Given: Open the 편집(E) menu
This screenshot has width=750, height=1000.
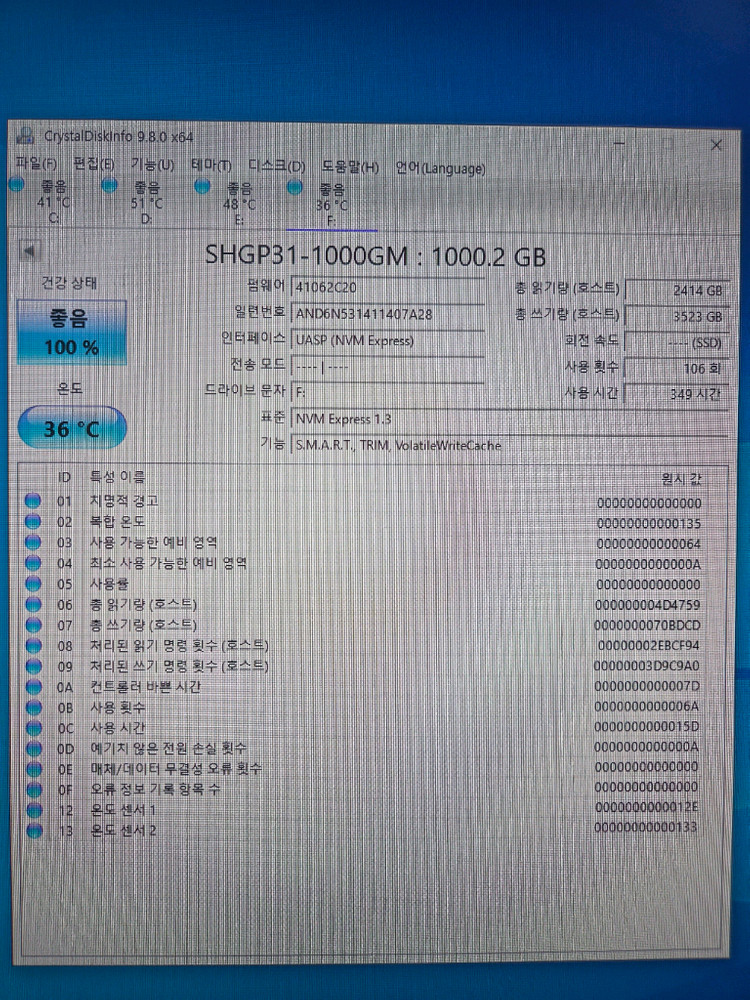Looking at the screenshot, I should pyautogui.click(x=94, y=164).
